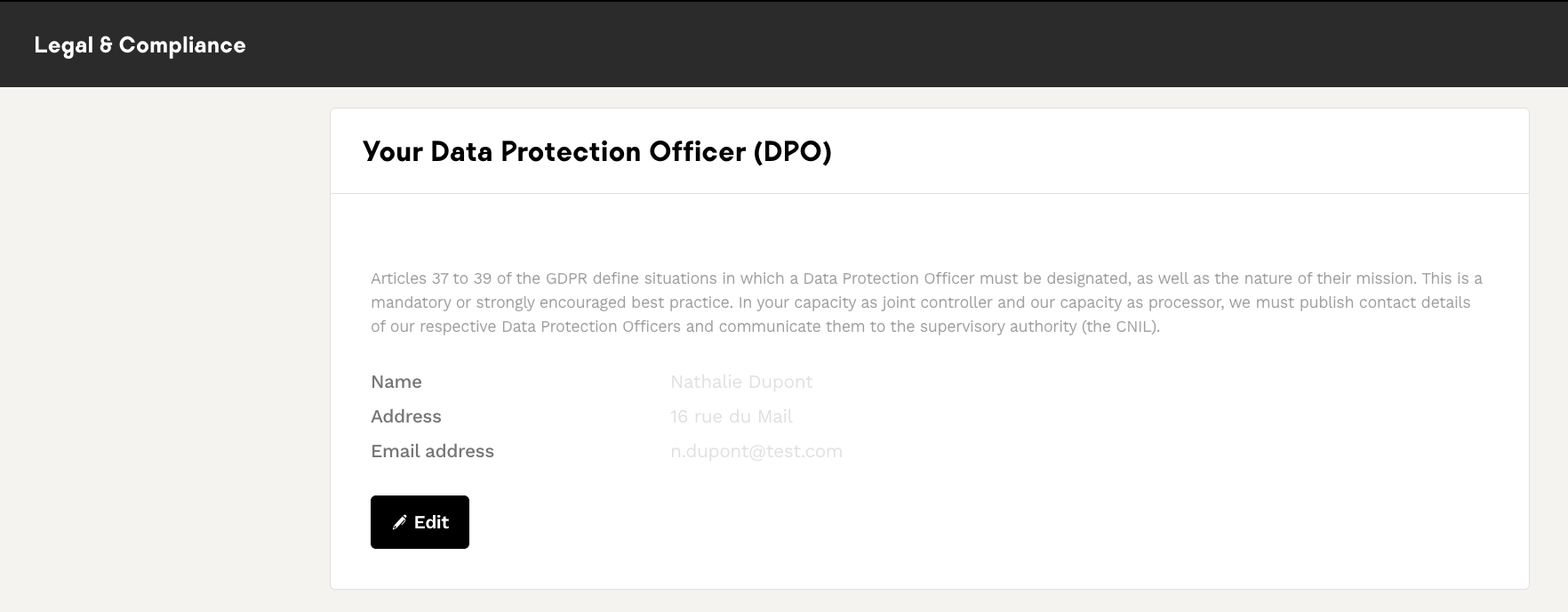Click the word GDPR in the description

pos(567,278)
